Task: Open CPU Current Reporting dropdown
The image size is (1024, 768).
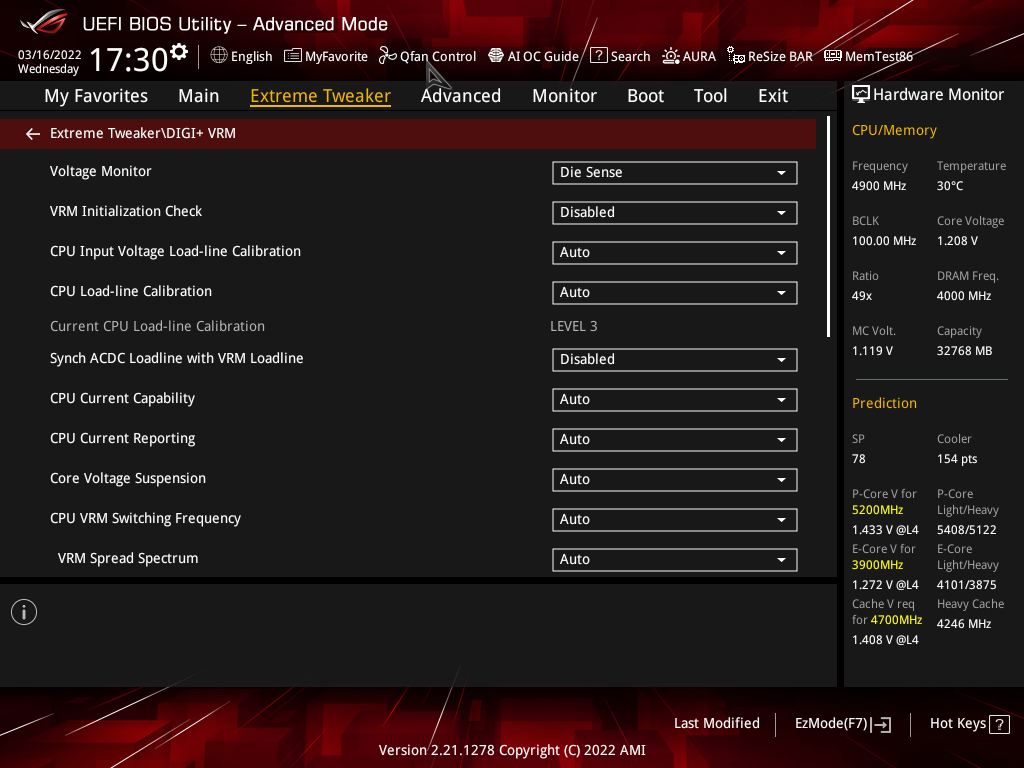Action: 675,440
